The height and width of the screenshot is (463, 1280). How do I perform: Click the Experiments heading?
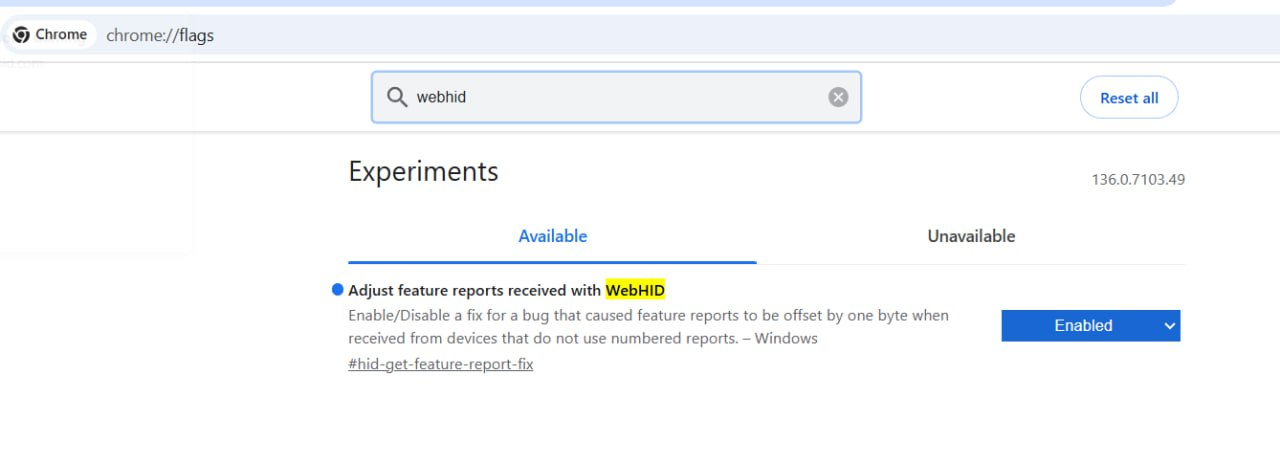[x=423, y=172]
